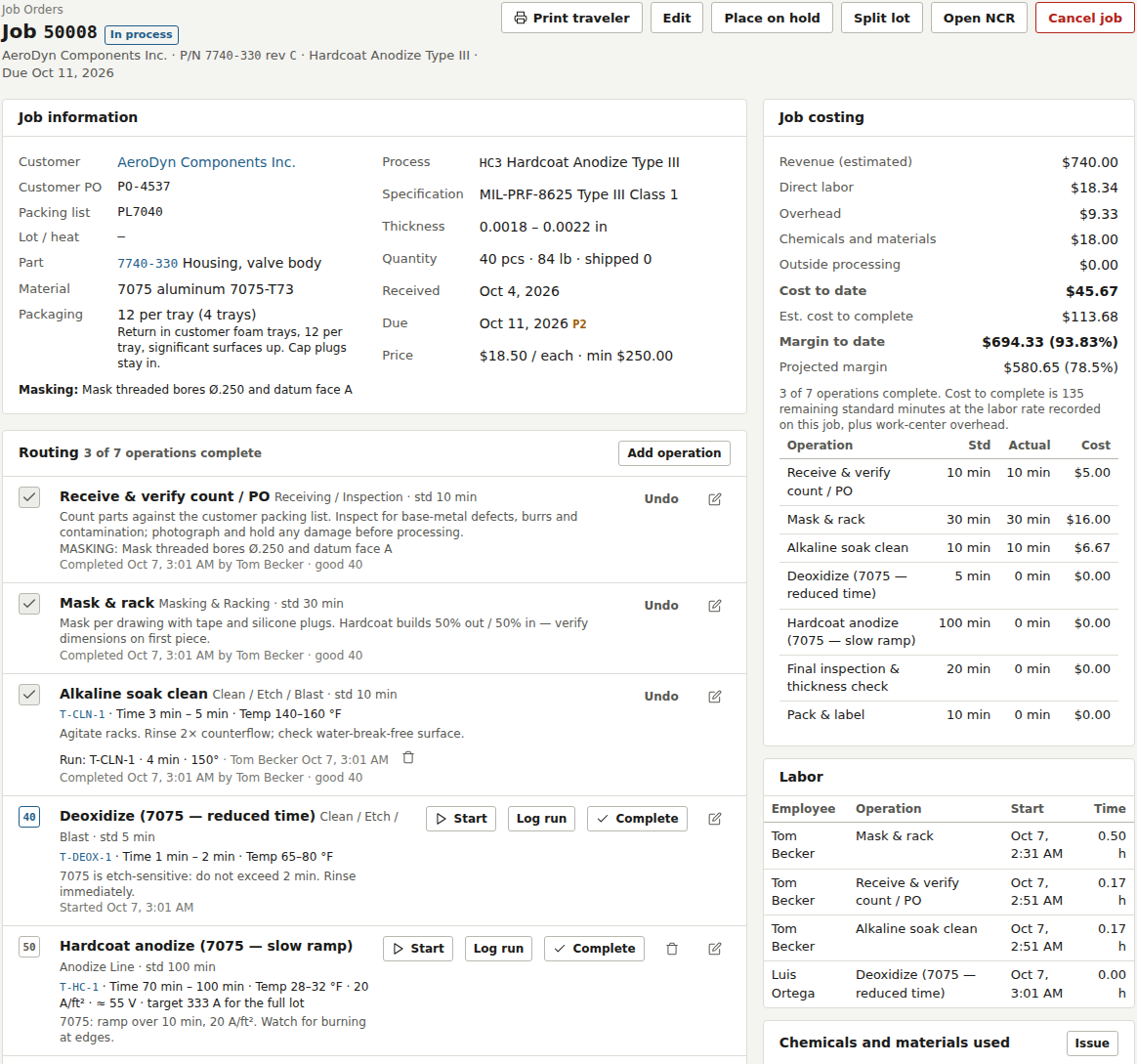Open the Edit job button
Image resolution: width=1137 pixels, height=1064 pixels.
[x=677, y=19]
